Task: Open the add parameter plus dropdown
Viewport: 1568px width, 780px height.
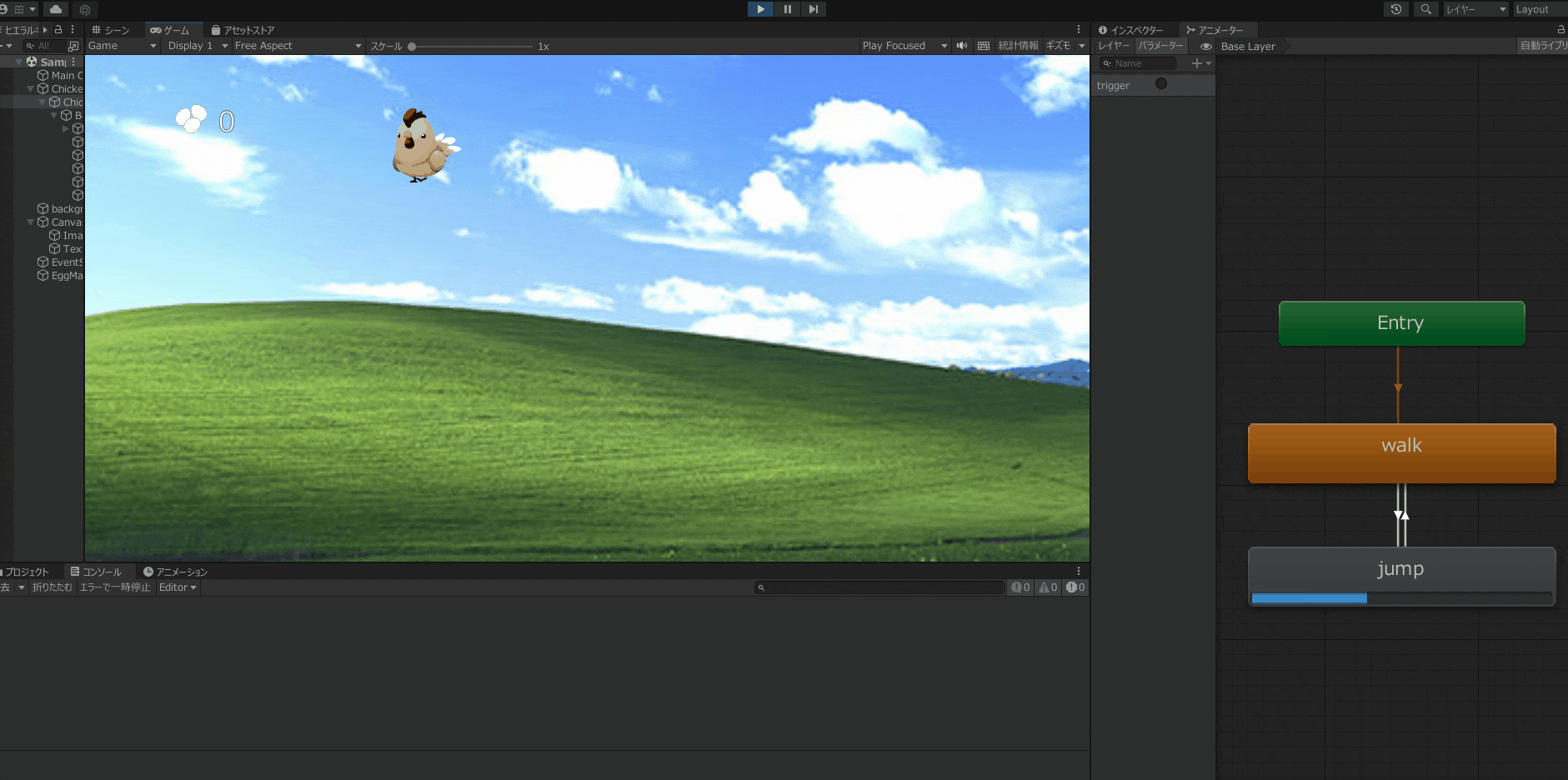Action: (1201, 63)
